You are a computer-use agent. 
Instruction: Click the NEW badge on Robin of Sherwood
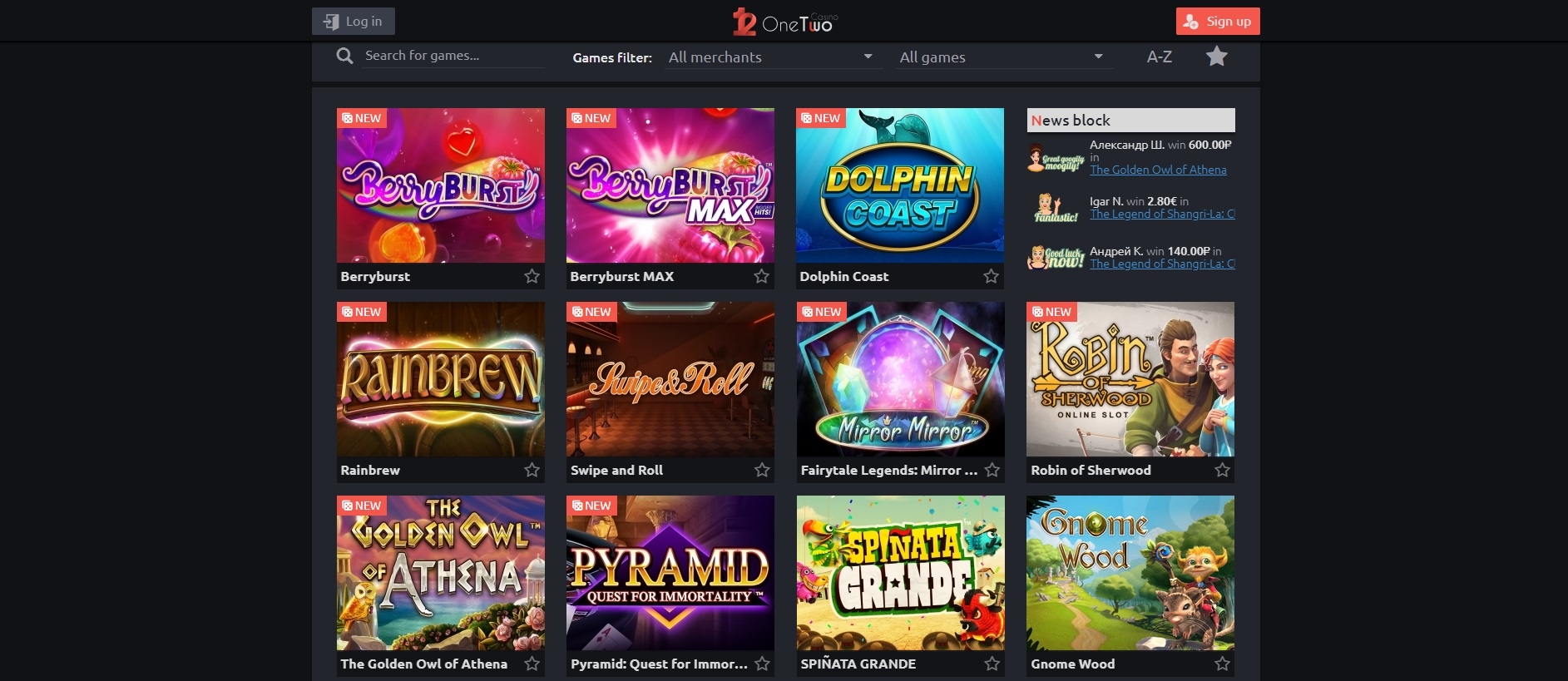click(x=1051, y=312)
